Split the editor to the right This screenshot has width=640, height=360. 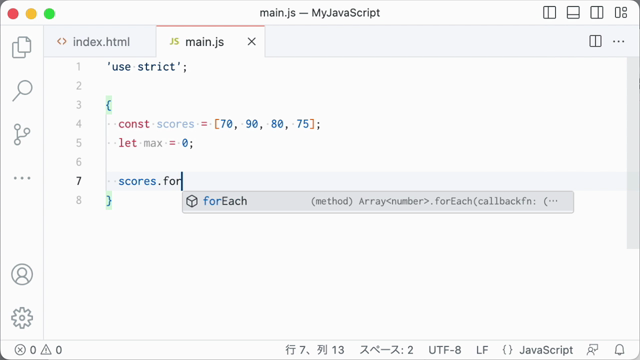(596, 41)
